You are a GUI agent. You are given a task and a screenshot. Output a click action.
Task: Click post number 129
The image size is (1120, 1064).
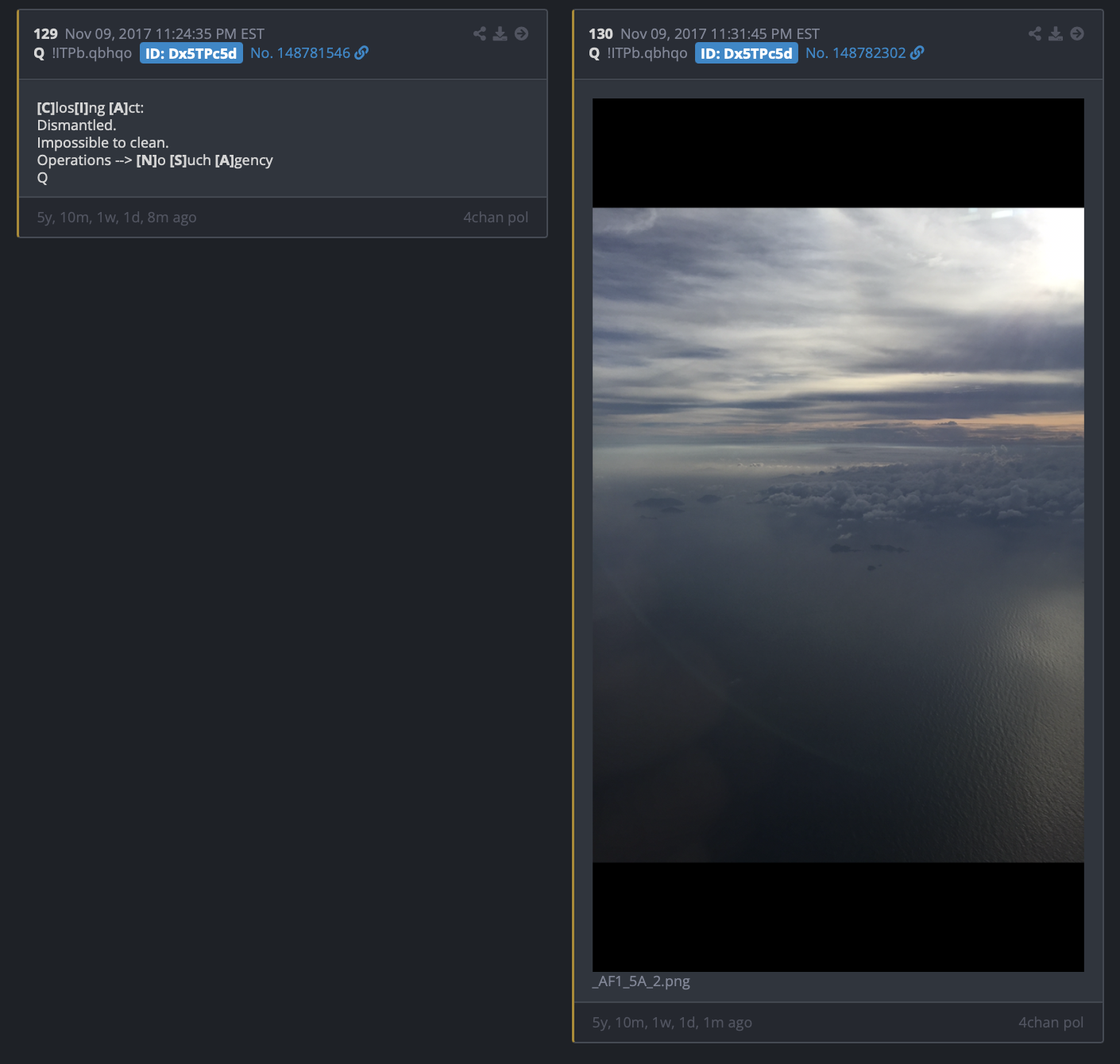coord(45,33)
